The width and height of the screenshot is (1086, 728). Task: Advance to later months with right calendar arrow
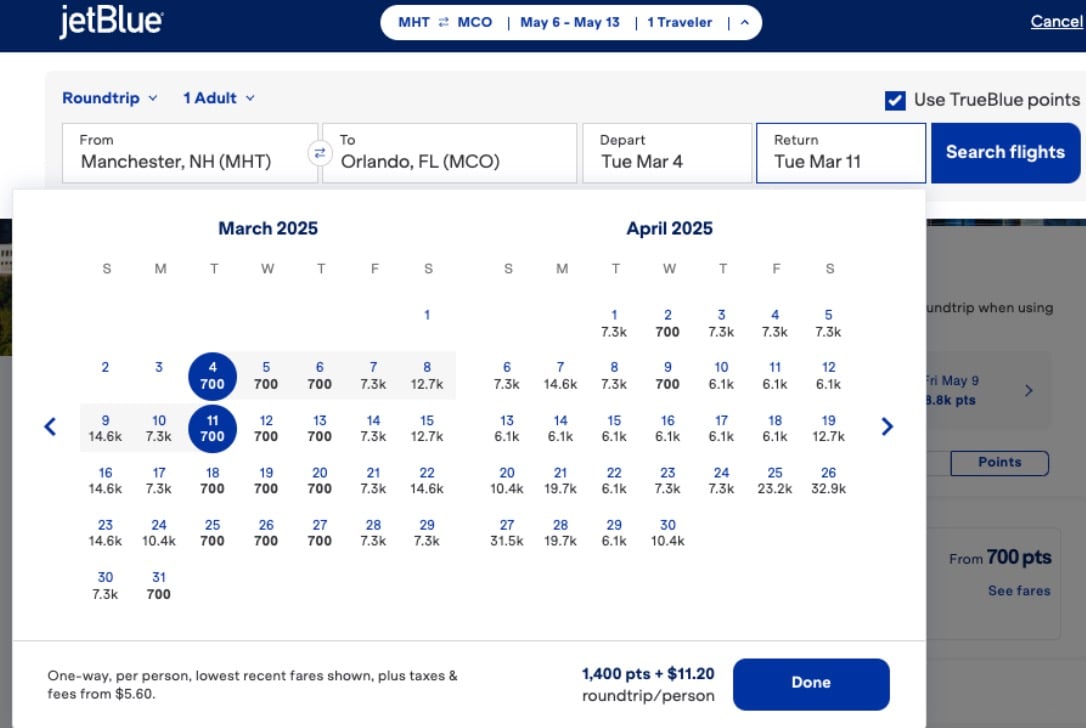pyautogui.click(x=886, y=426)
